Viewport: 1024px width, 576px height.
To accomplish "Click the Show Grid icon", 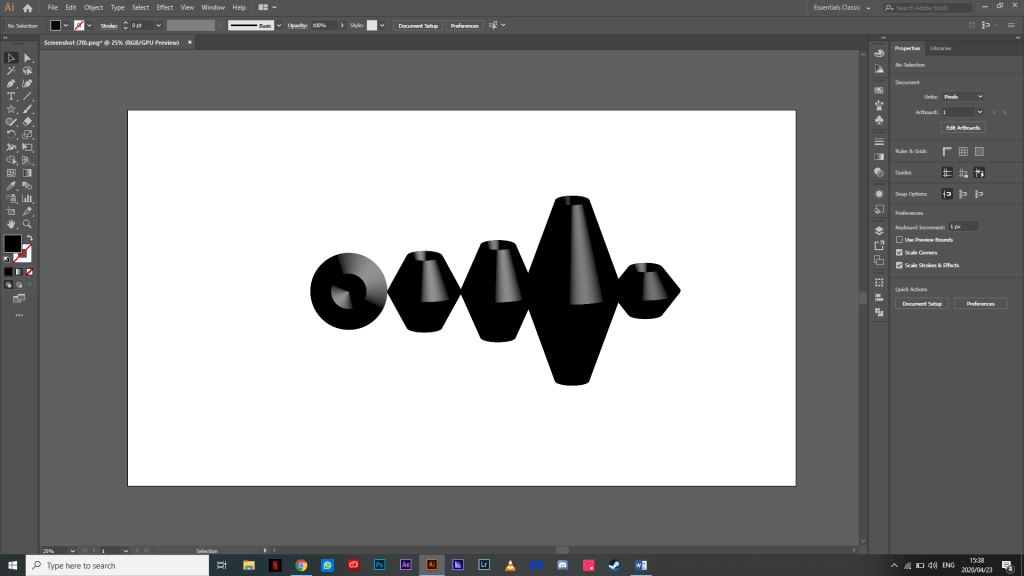I will [x=963, y=152].
